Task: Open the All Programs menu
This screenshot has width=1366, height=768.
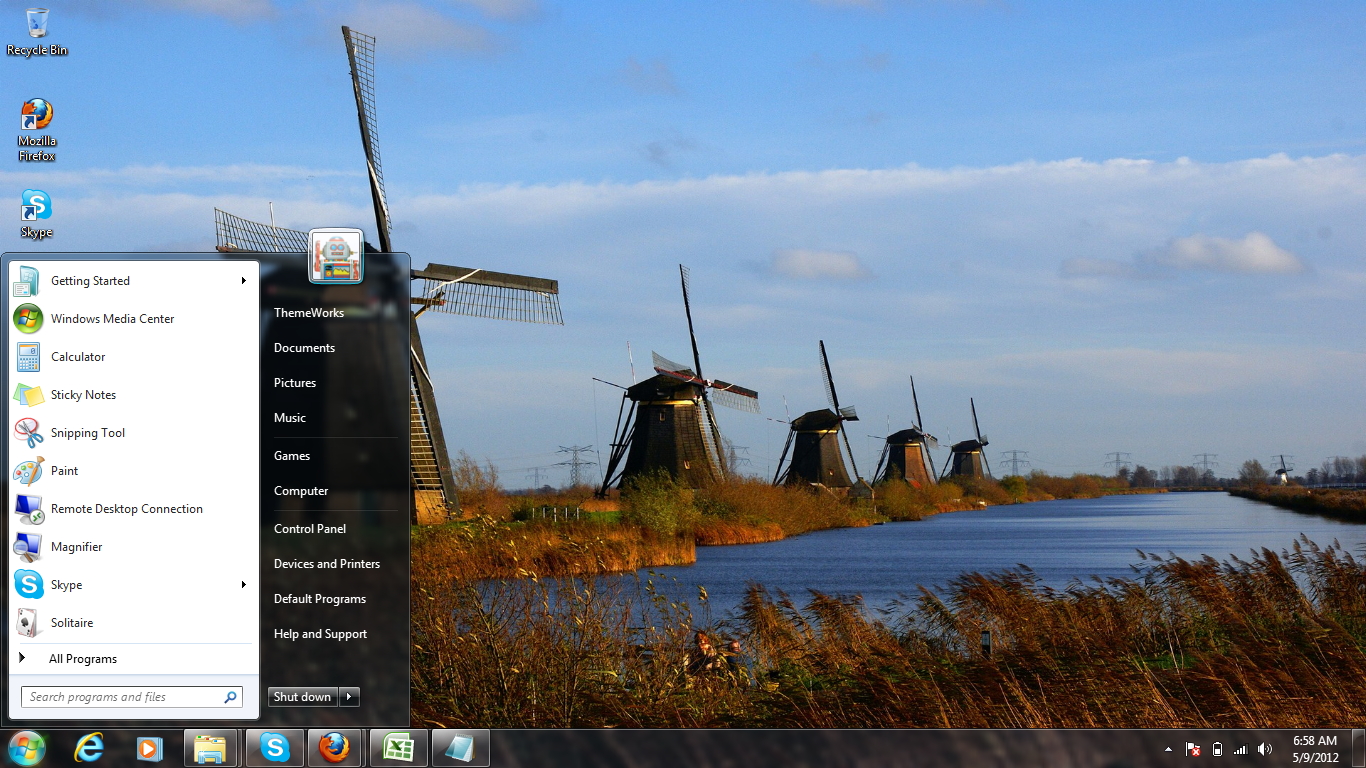Action: click(x=83, y=658)
